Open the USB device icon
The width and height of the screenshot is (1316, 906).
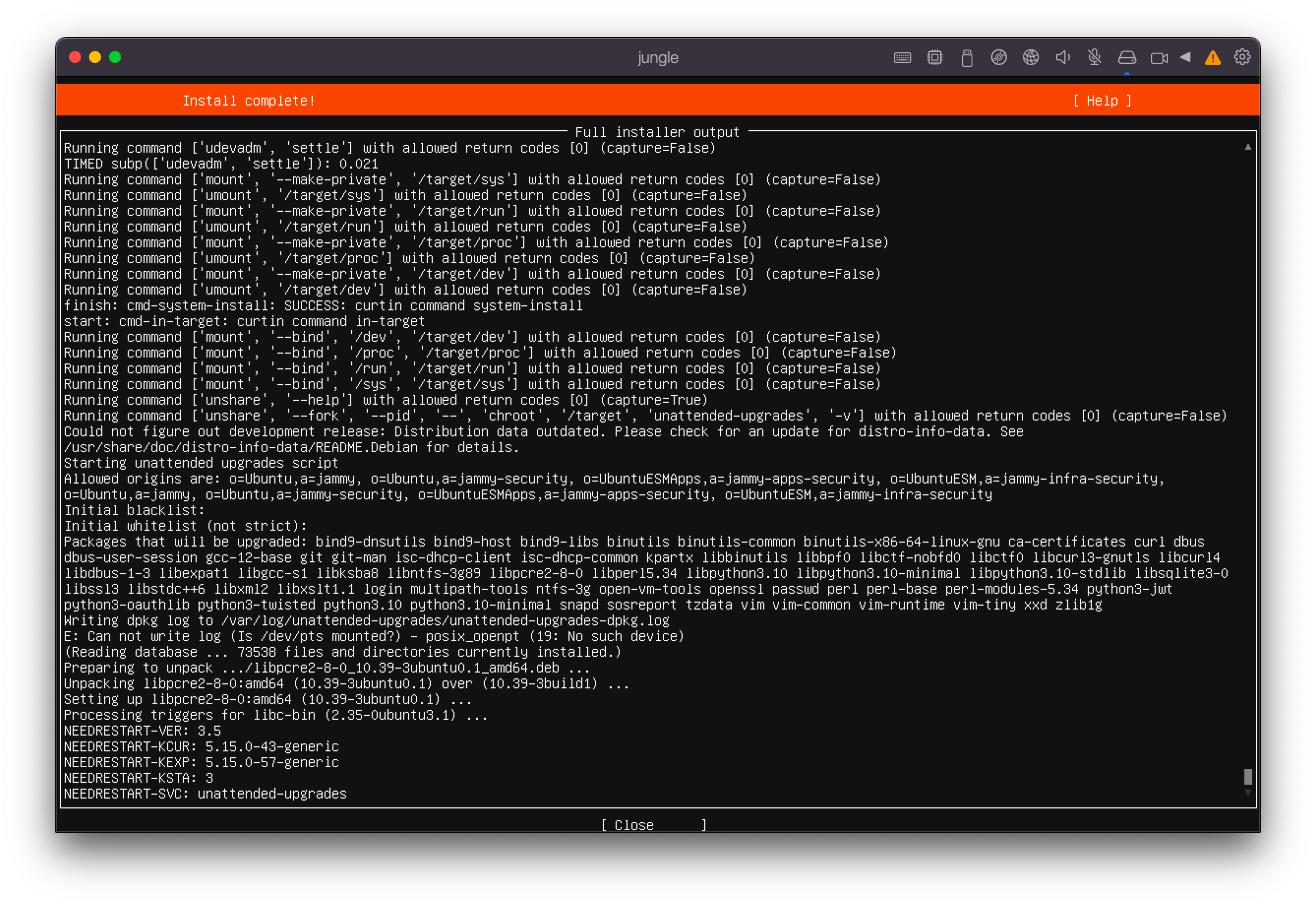pos(966,58)
